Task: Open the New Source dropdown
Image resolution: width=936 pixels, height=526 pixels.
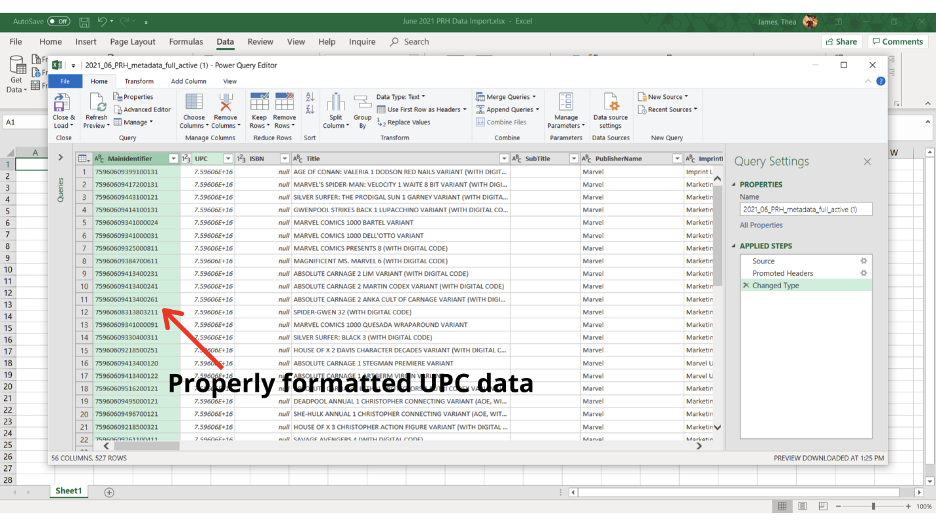Action: coord(663,97)
